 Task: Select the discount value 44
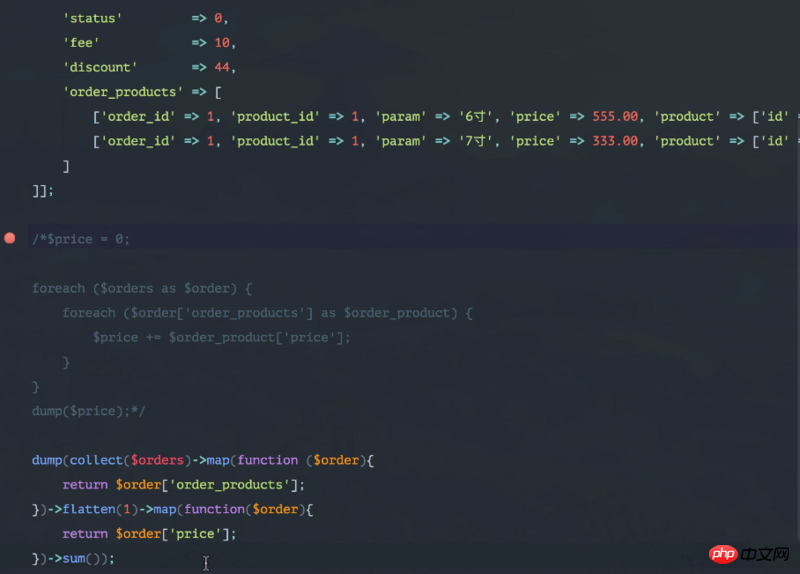point(223,67)
